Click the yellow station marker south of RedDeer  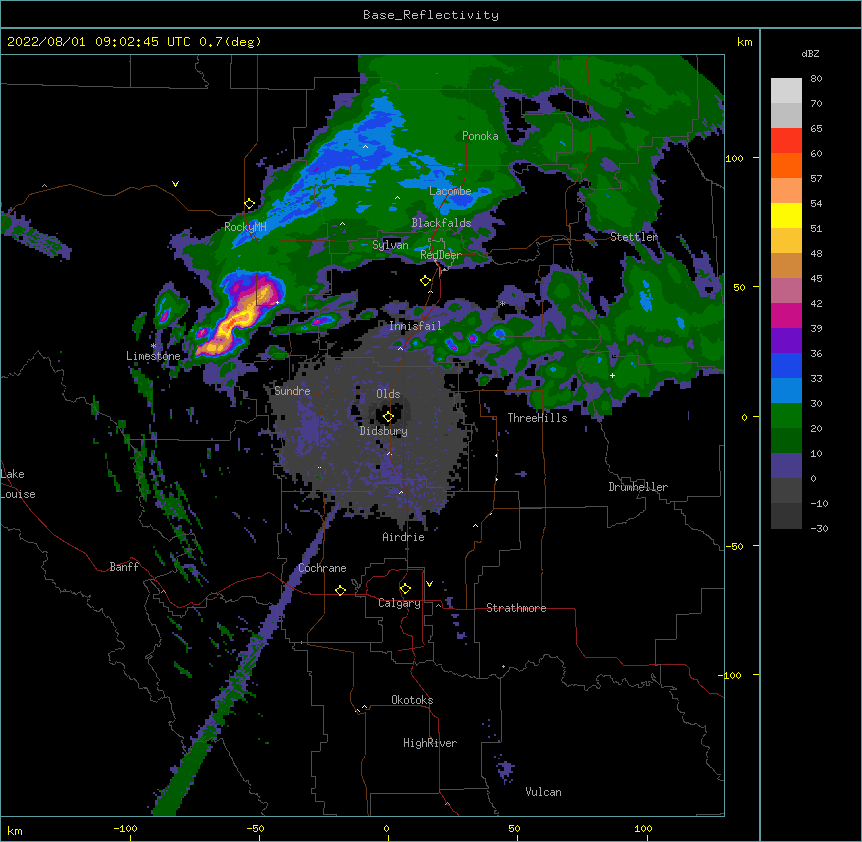point(425,281)
